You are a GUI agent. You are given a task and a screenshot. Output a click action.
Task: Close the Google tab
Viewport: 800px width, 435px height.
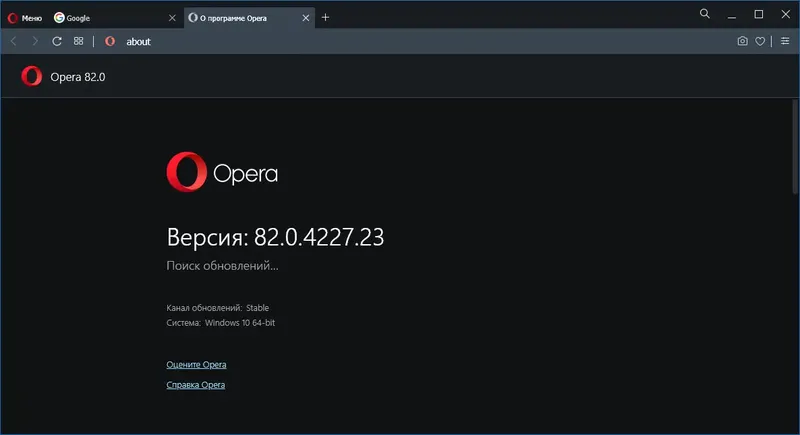click(x=172, y=18)
